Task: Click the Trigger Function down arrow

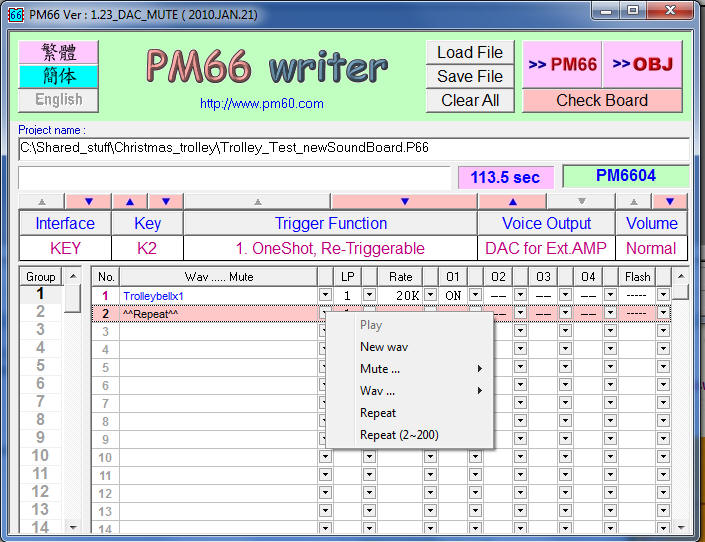Action: (x=404, y=201)
